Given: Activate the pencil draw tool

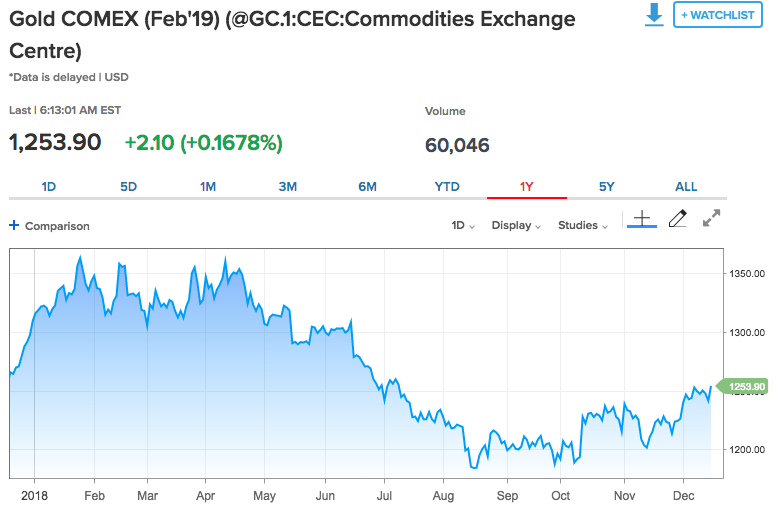Looking at the screenshot, I should (677, 219).
